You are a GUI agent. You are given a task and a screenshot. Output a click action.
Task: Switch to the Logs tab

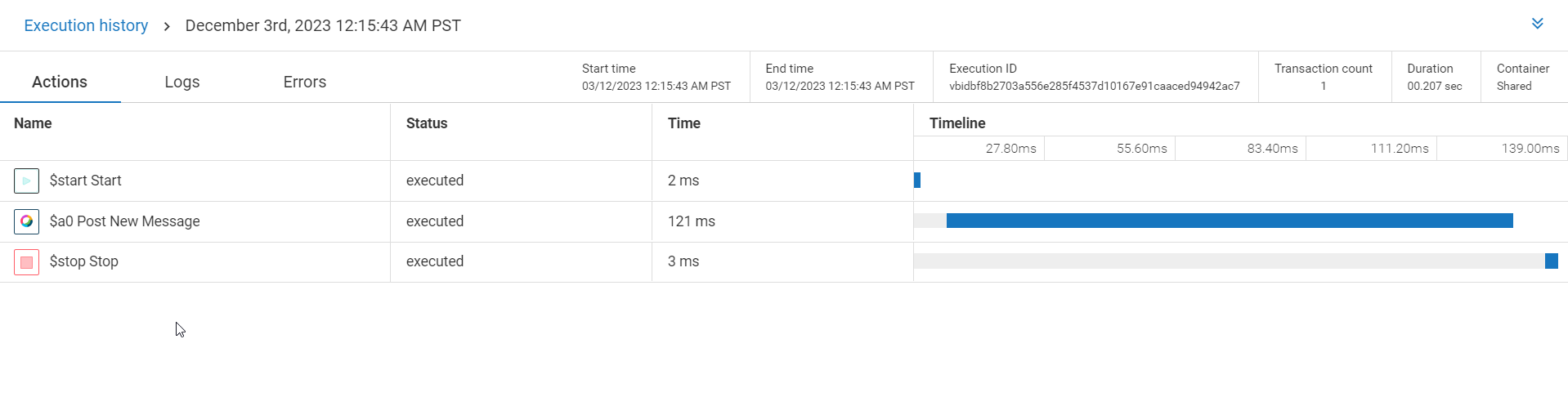(x=182, y=82)
